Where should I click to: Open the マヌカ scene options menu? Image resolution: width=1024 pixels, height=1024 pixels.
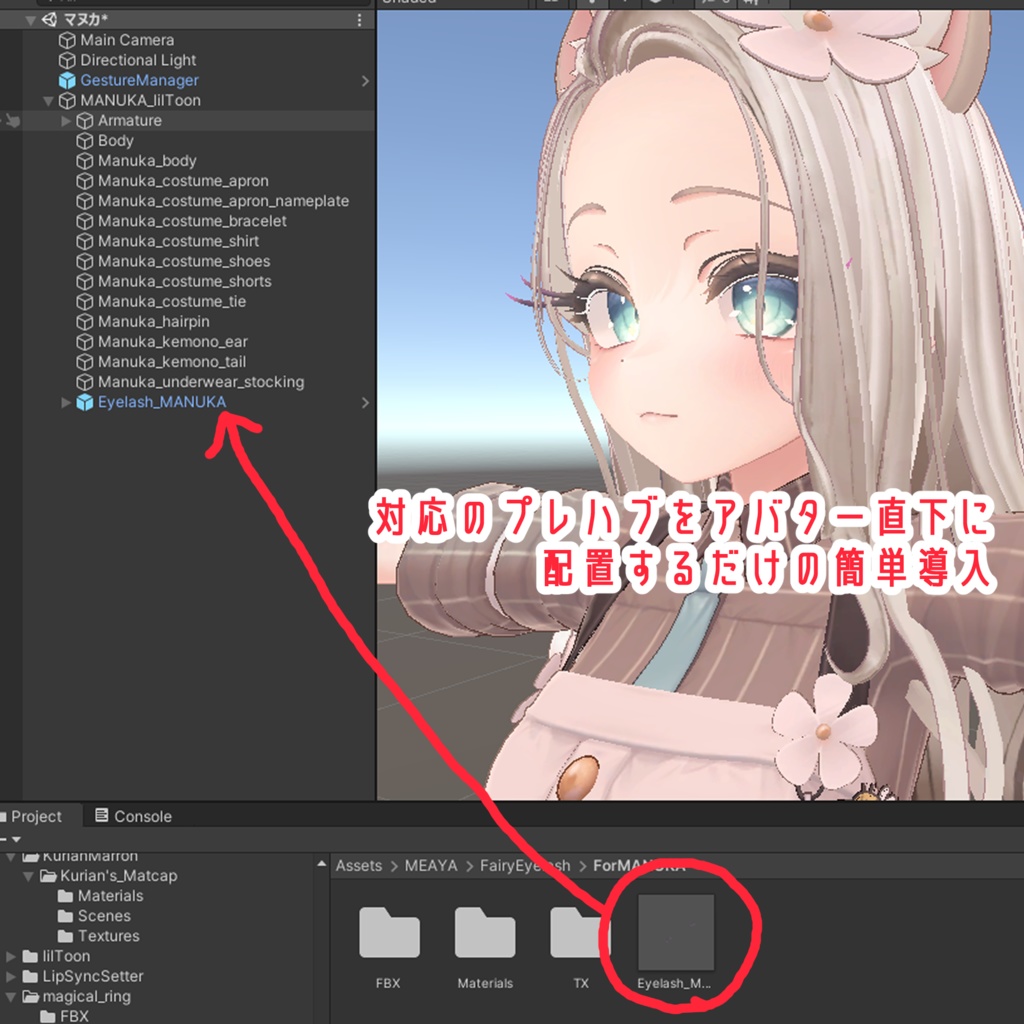pyautogui.click(x=359, y=20)
